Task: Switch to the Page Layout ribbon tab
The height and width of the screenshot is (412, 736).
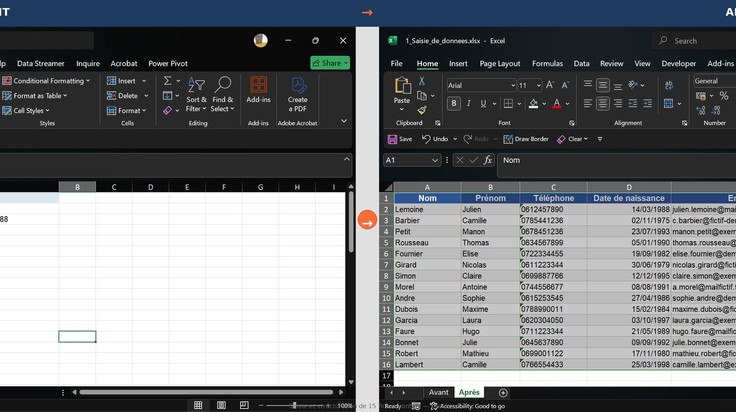Action: coord(499,63)
